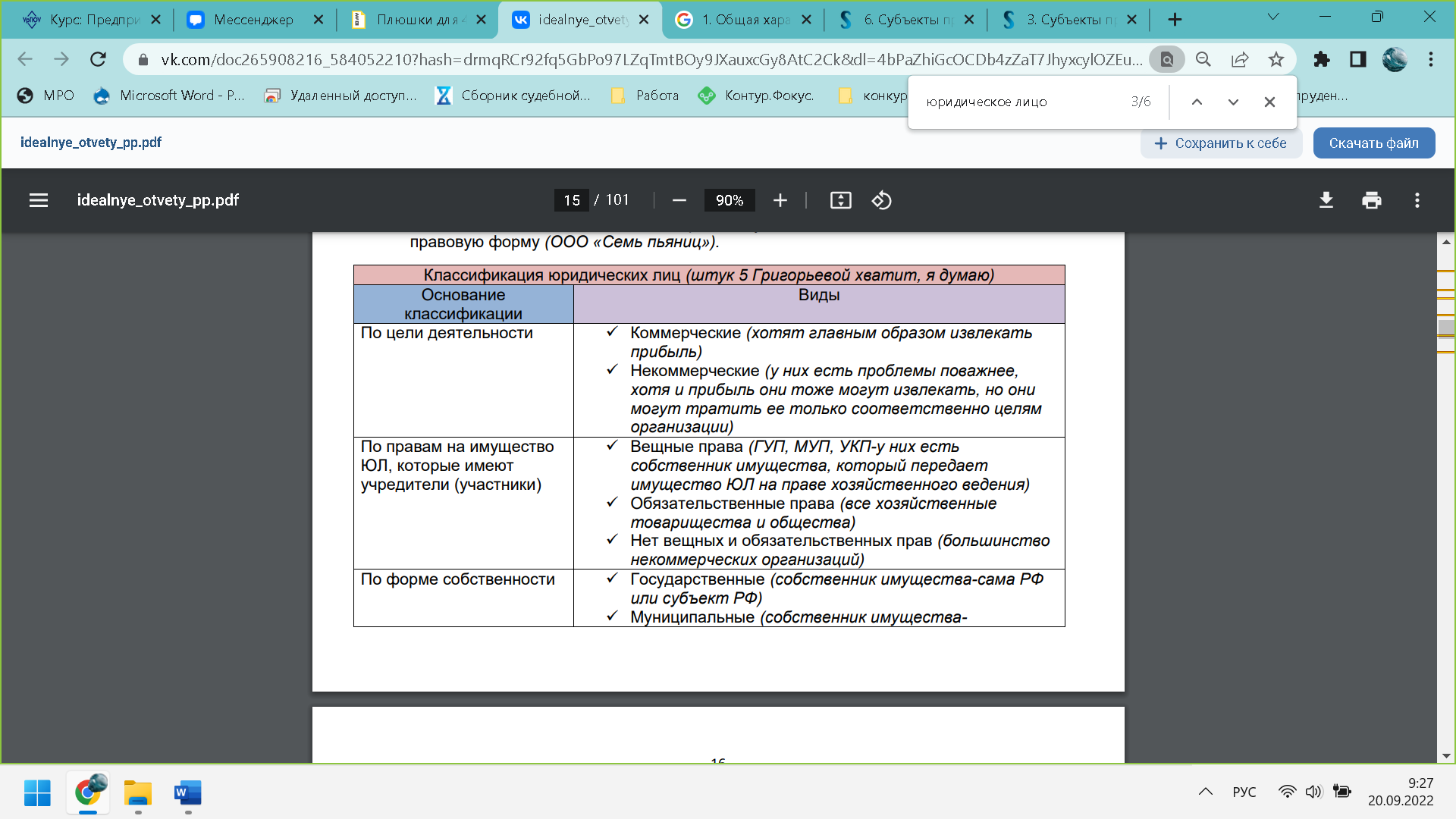Open Chrome profile avatar
Image resolution: width=1456 pixels, height=819 pixels.
[x=1395, y=59]
